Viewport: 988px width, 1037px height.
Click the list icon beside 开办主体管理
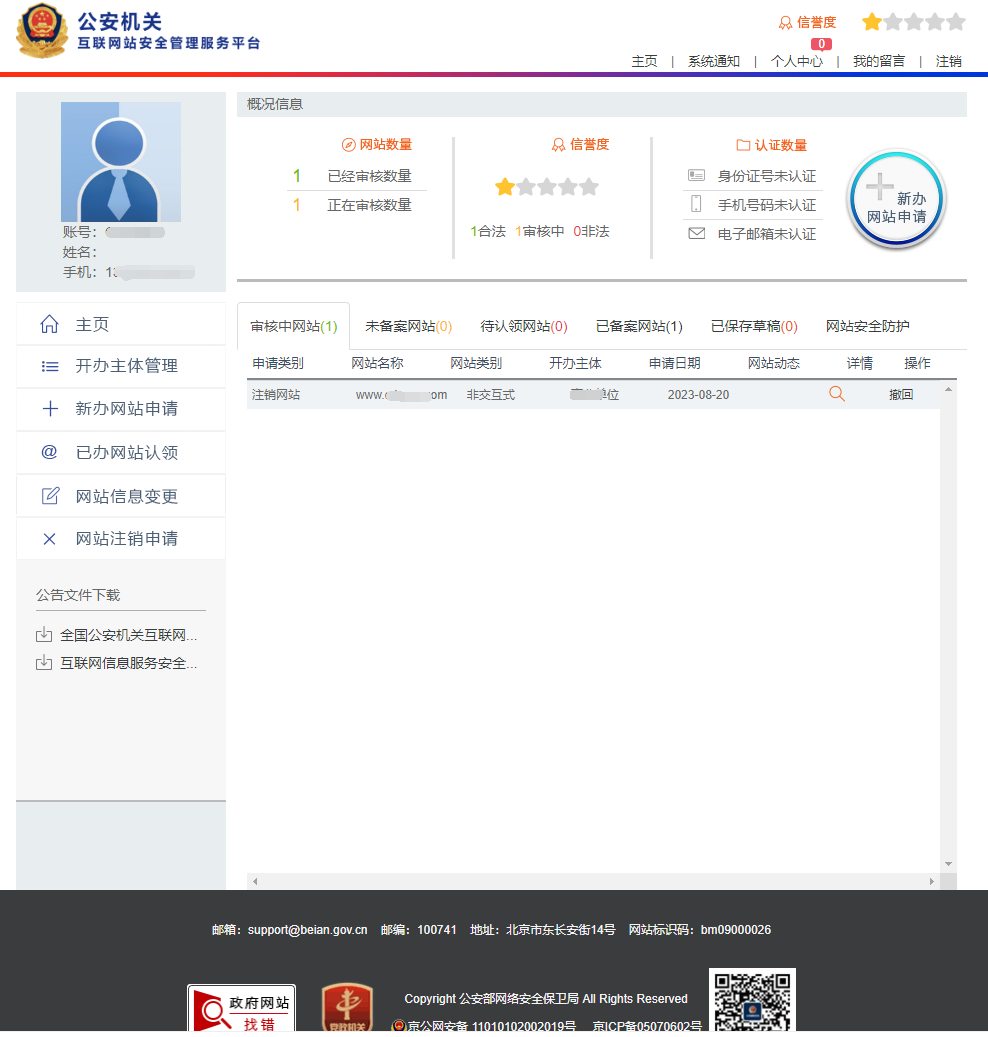pos(50,366)
